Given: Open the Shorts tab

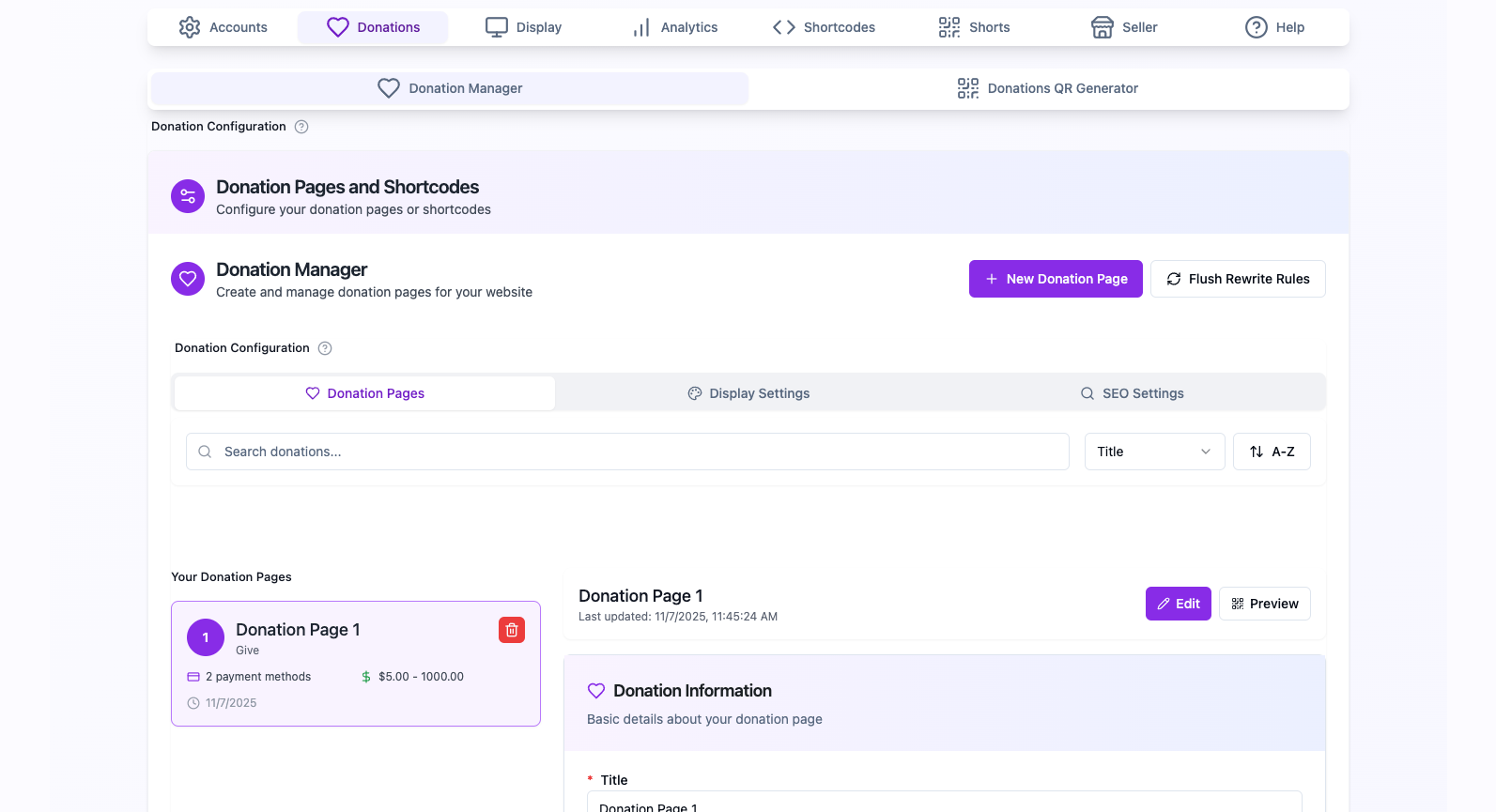Looking at the screenshot, I should [x=974, y=27].
